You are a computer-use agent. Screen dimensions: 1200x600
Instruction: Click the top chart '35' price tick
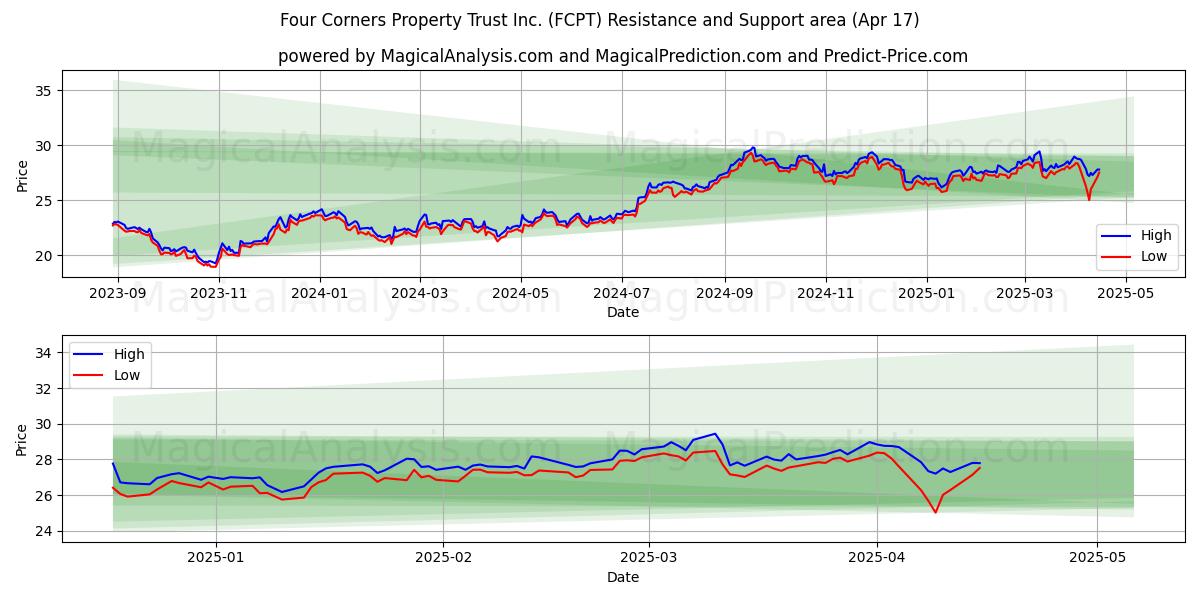(x=44, y=91)
